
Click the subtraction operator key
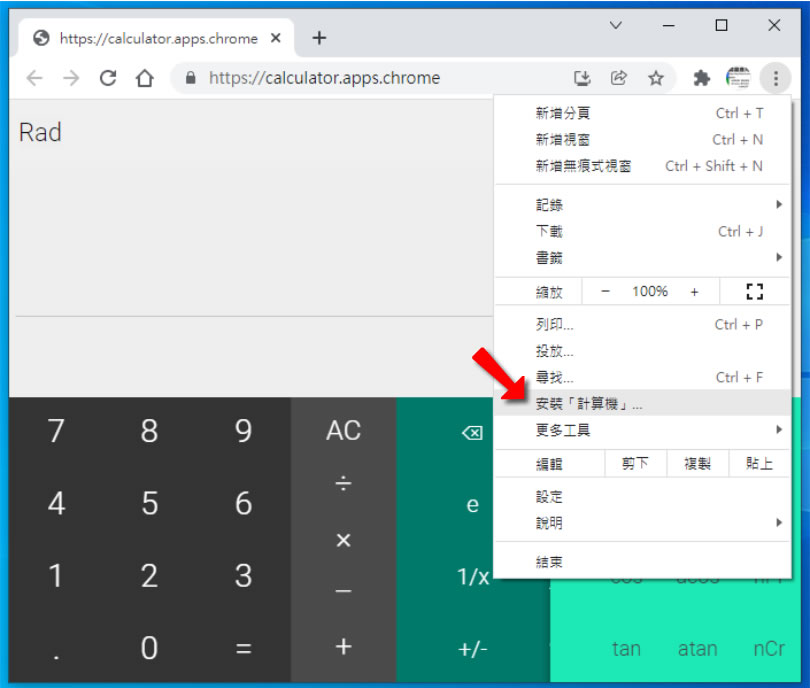(x=344, y=591)
